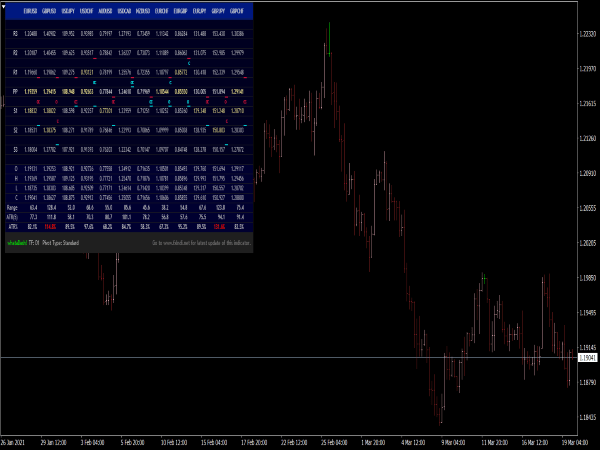Viewport: 600px width, 450px height.
Task: Select the GBPJPY column header
Action: 218,11
